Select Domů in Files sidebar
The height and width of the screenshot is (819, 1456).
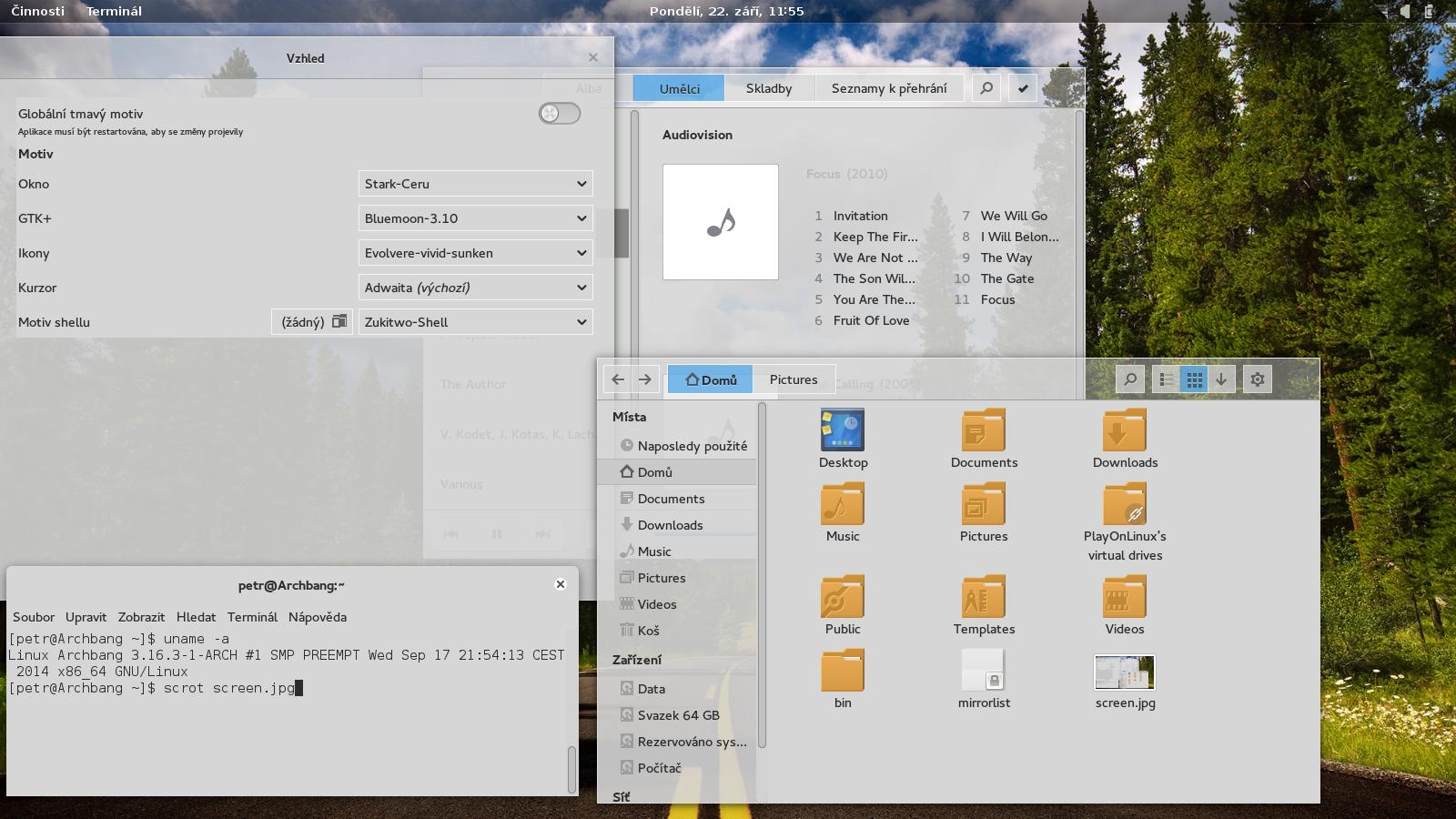pos(677,472)
